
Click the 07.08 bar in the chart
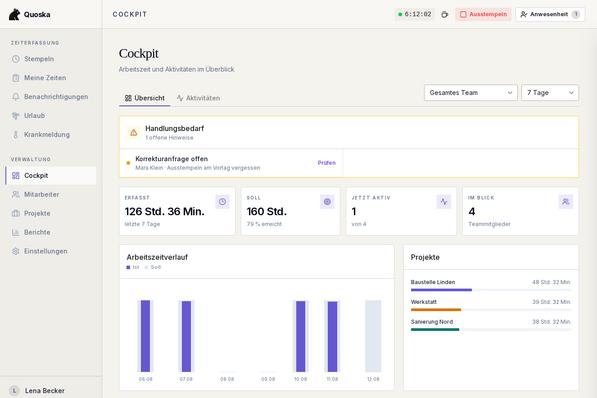pyautogui.click(x=186, y=336)
